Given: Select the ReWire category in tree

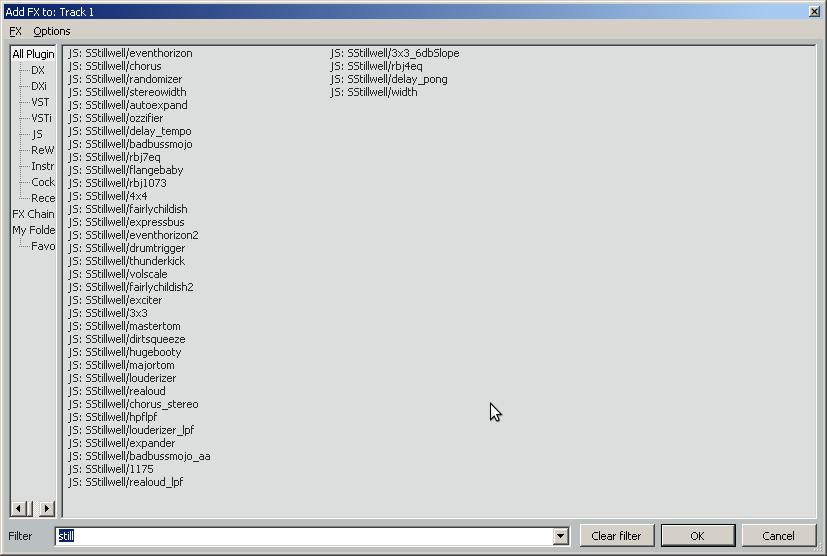Looking at the screenshot, I should pyautogui.click(x=43, y=150).
